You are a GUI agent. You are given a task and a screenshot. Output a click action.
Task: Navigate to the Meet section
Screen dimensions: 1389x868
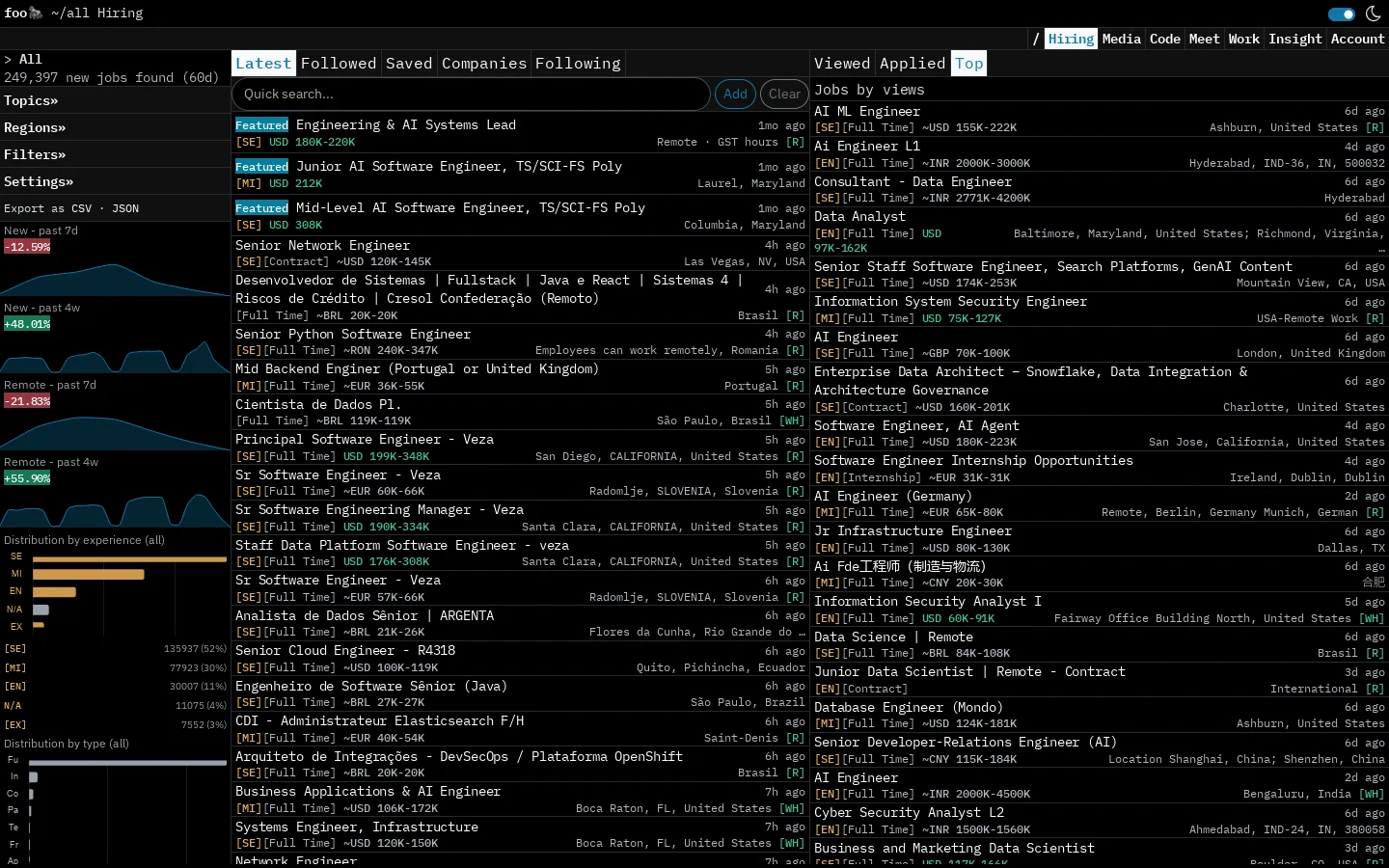(x=1205, y=39)
